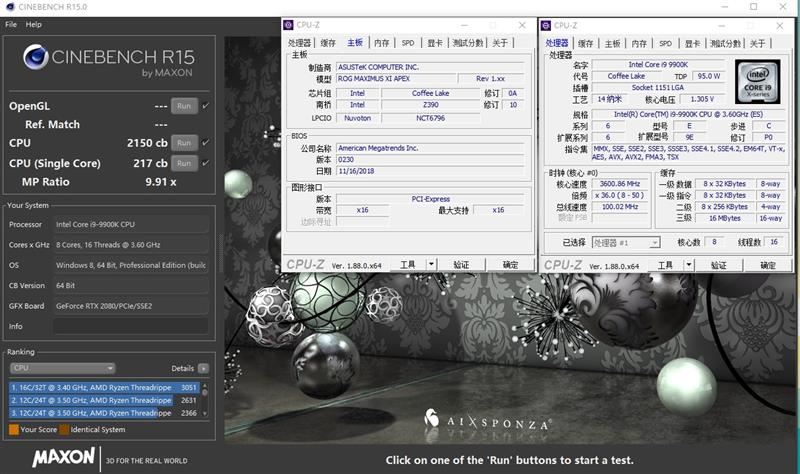This screenshot has width=800, height=474.
Task: Open 显卡 tab in right CPU-Z window
Action: pyautogui.click(x=692, y=43)
